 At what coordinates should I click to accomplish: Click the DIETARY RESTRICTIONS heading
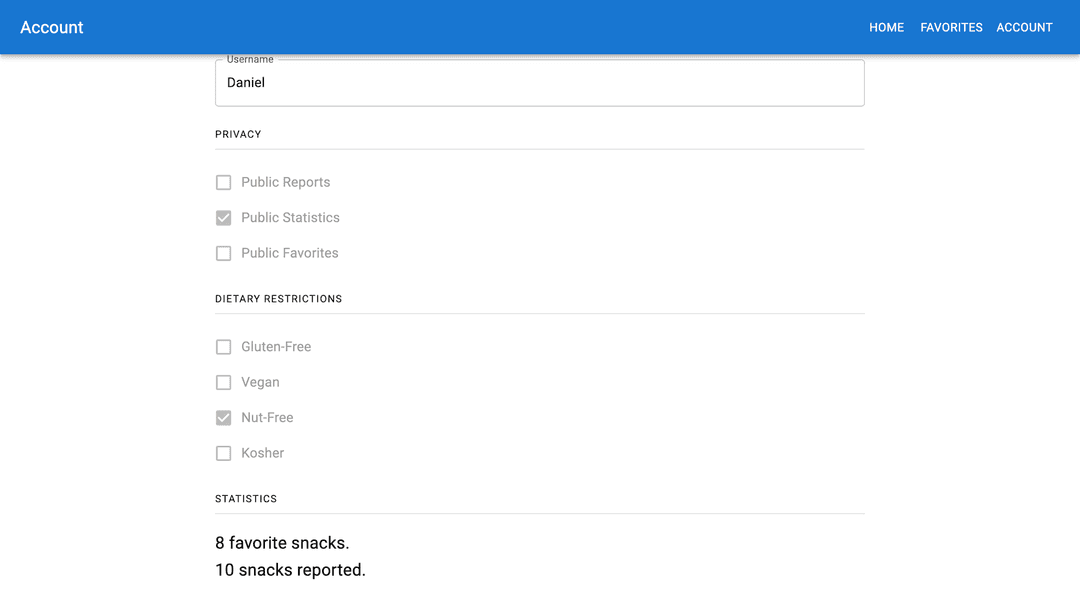[x=278, y=299]
